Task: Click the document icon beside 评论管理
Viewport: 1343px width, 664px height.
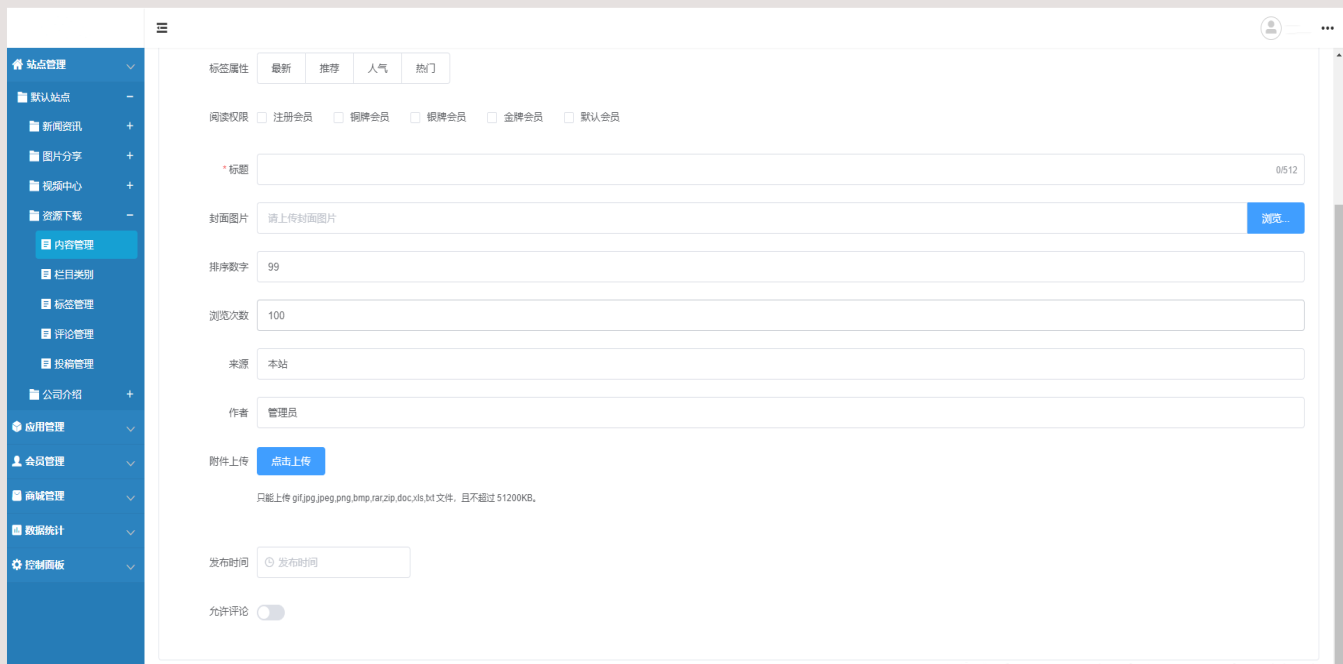Action: point(46,334)
